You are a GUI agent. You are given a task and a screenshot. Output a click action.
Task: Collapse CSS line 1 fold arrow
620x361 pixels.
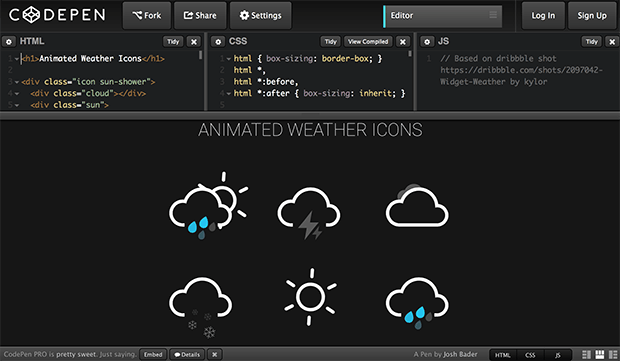click(228, 59)
